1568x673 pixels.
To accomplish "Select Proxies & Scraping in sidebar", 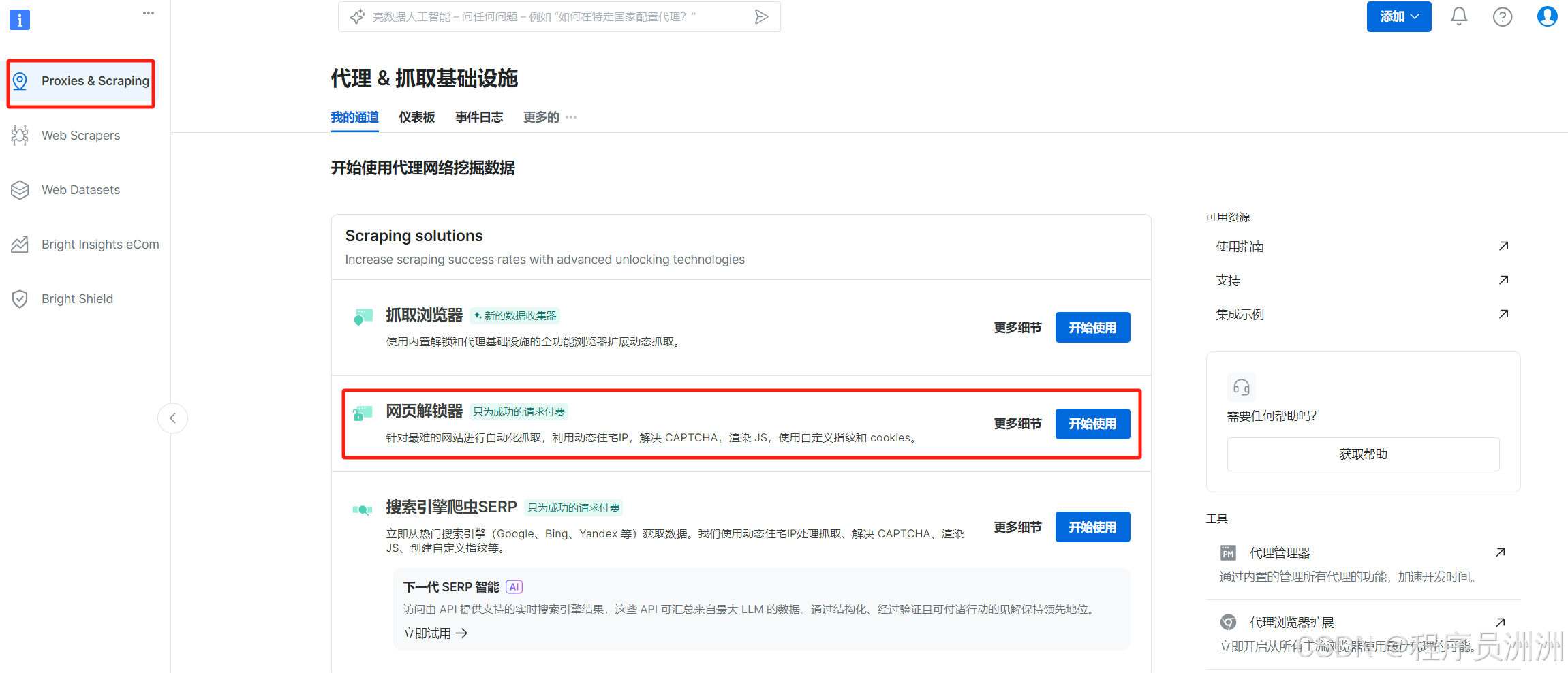I will pyautogui.click(x=81, y=81).
